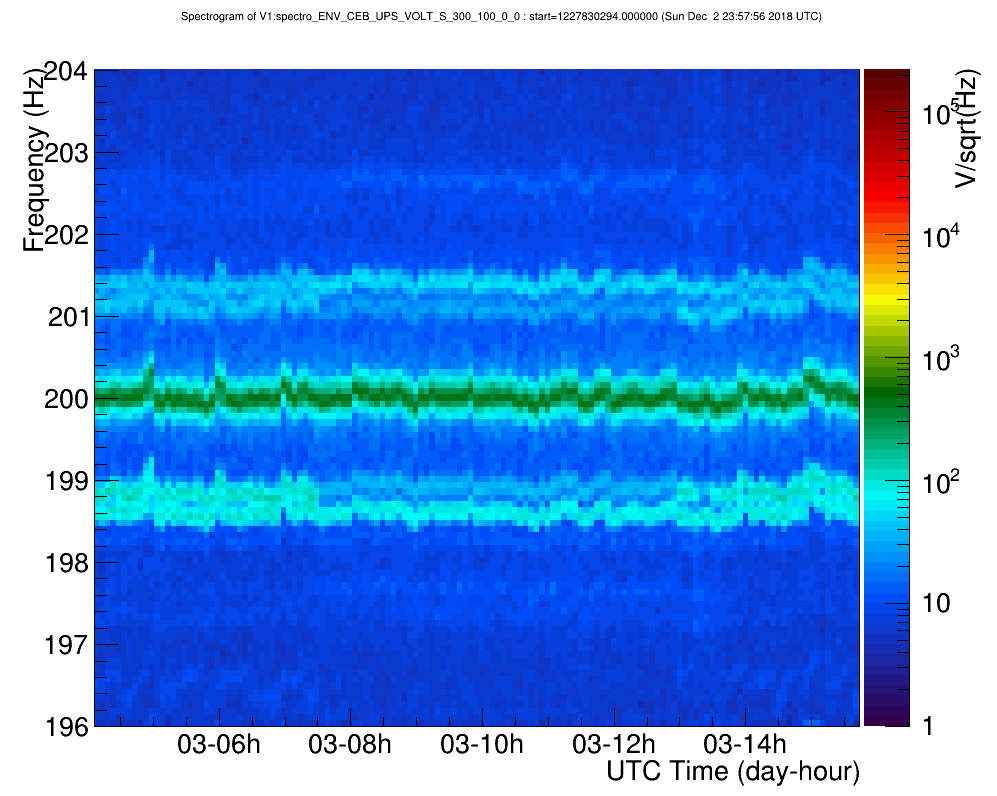This screenshot has width=997, height=796.
Task: Click the 'UTC Time (day-hour)' axis label
Action: tap(732, 771)
